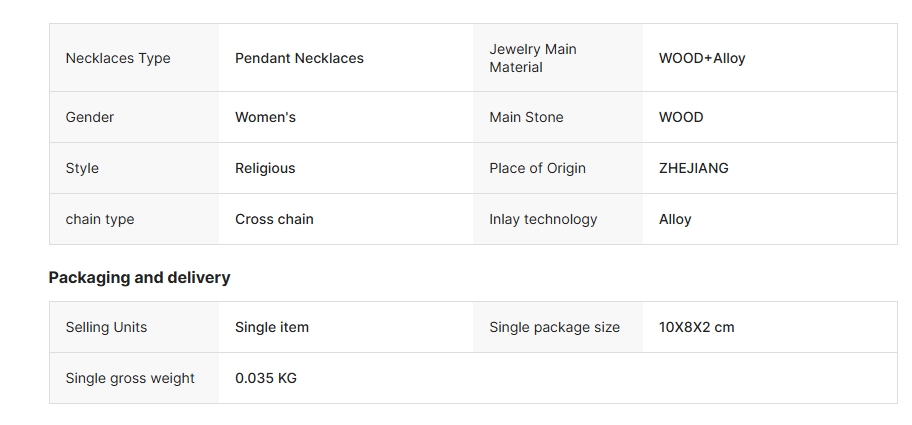Image resolution: width=912 pixels, height=425 pixels.
Task: Click the Gender attribute label
Action: 90,117
